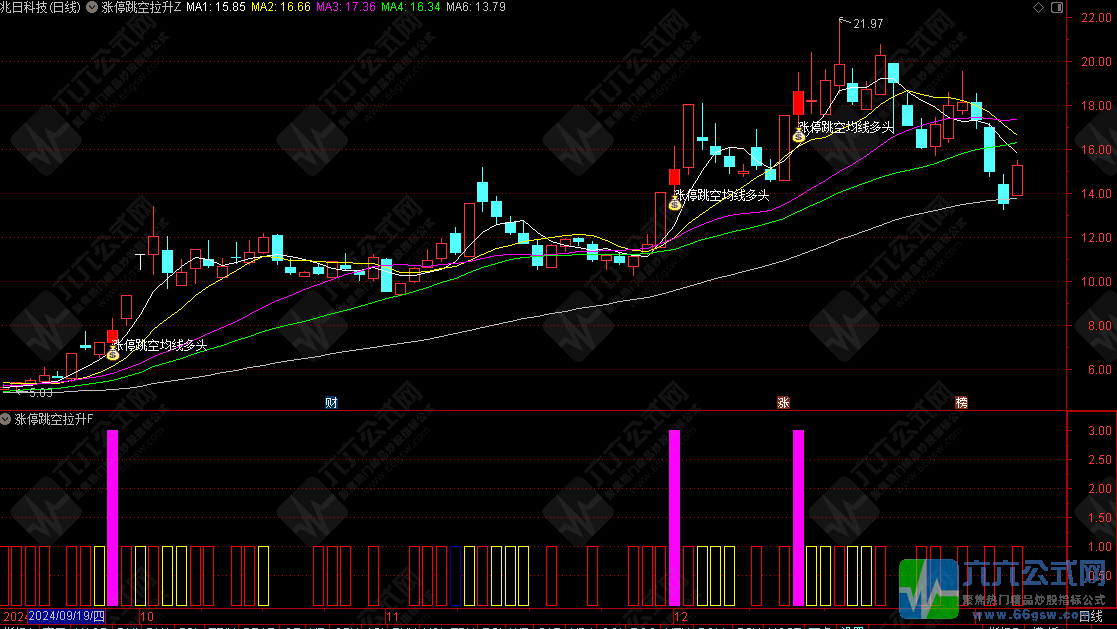Click the 涨 event marker icon
Viewport: 1117px width, 629px height.
pyautogui.click(x=784, y=402)
